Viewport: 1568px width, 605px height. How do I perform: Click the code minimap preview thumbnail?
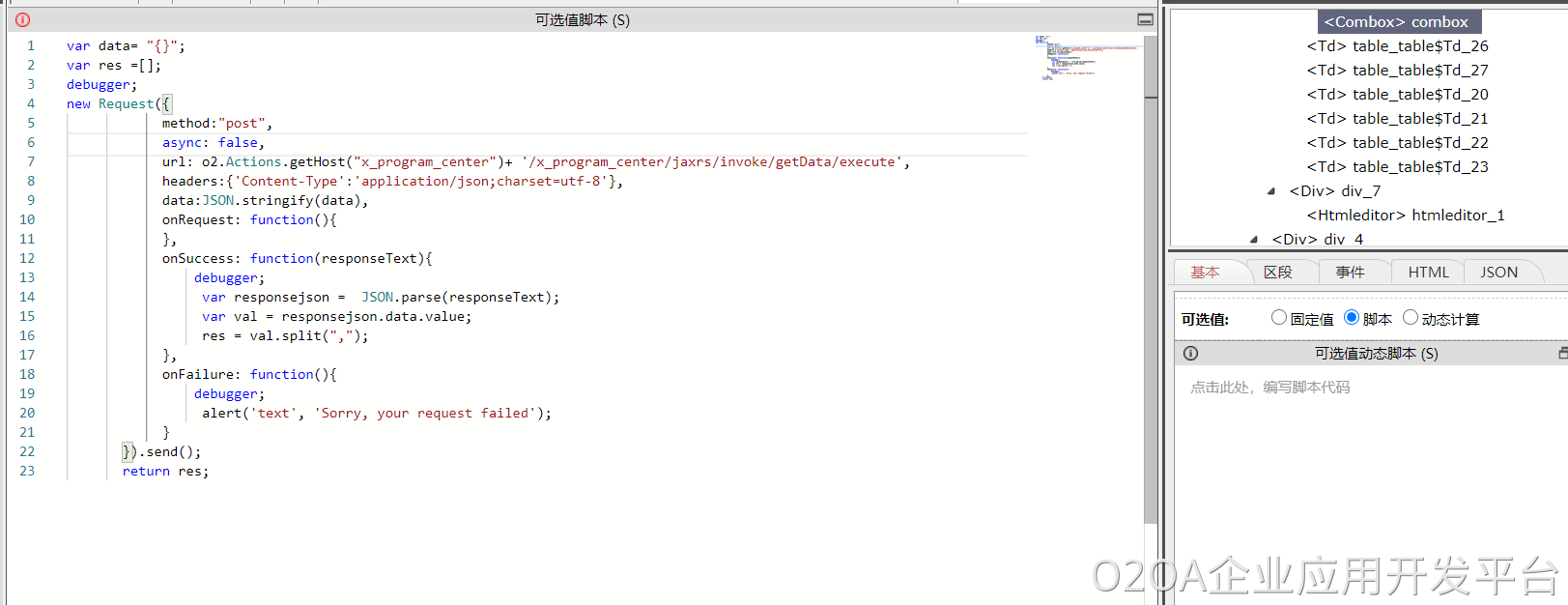tap(1086, 58)
